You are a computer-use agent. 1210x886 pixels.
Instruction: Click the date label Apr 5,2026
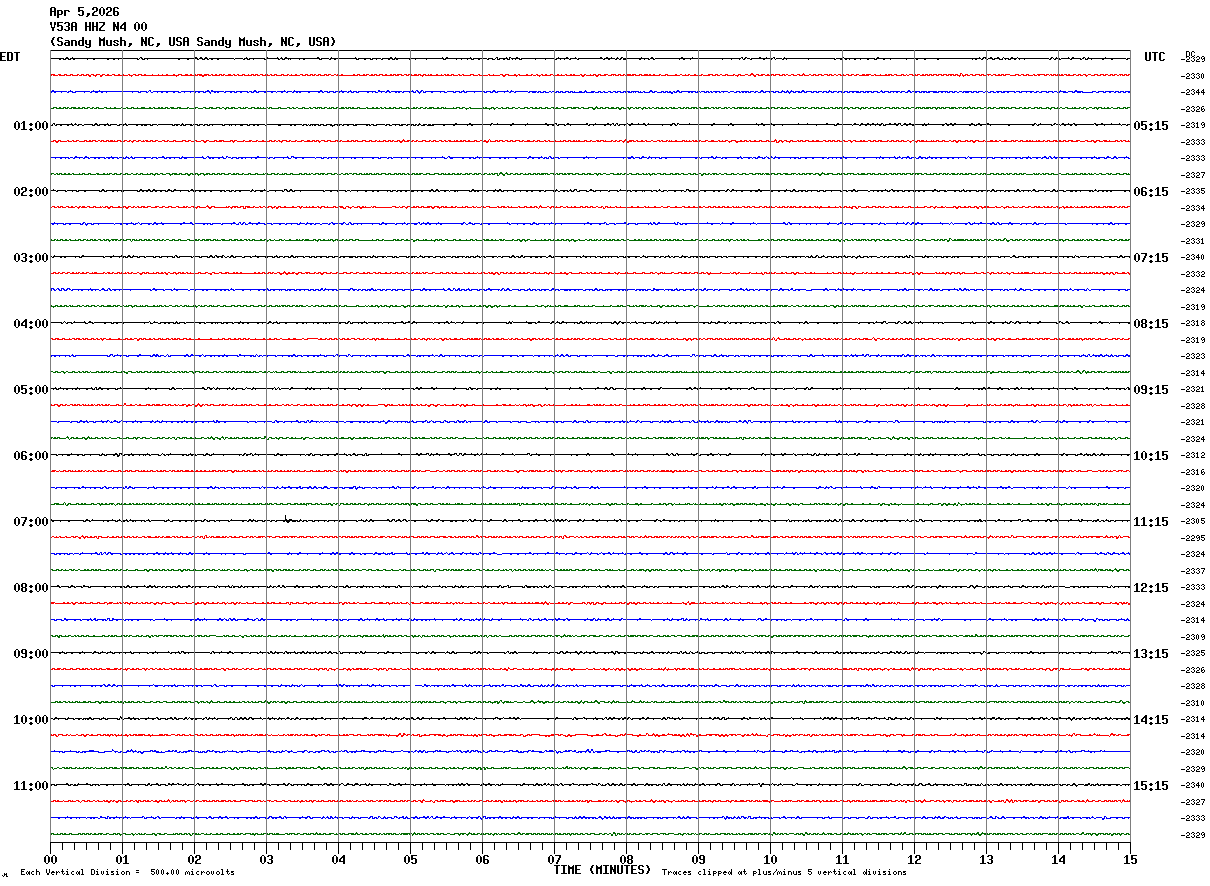[84, 12]
